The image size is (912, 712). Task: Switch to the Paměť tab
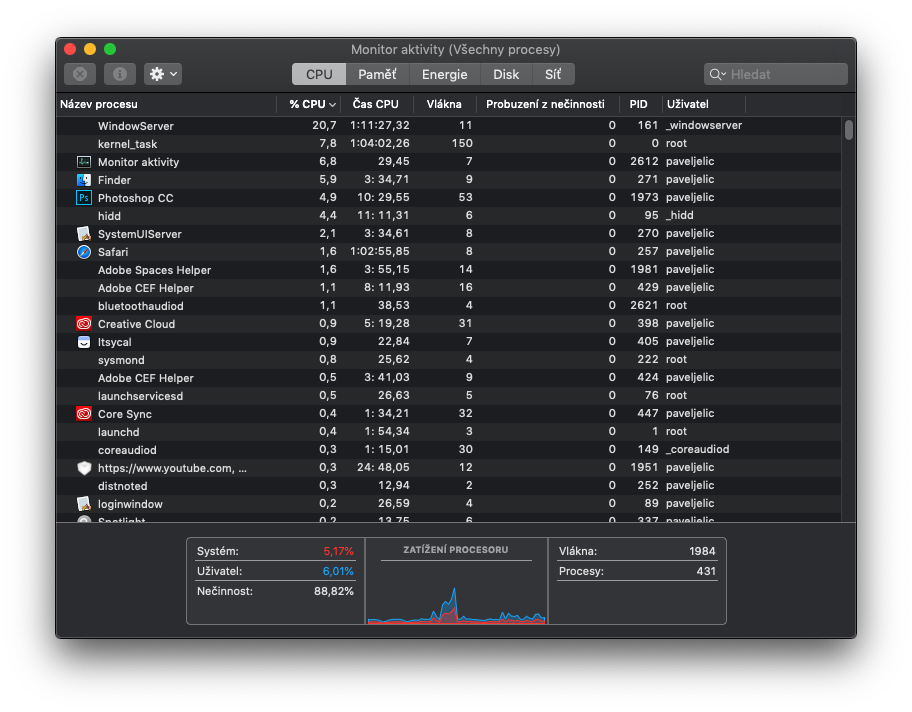pos(377,74)
